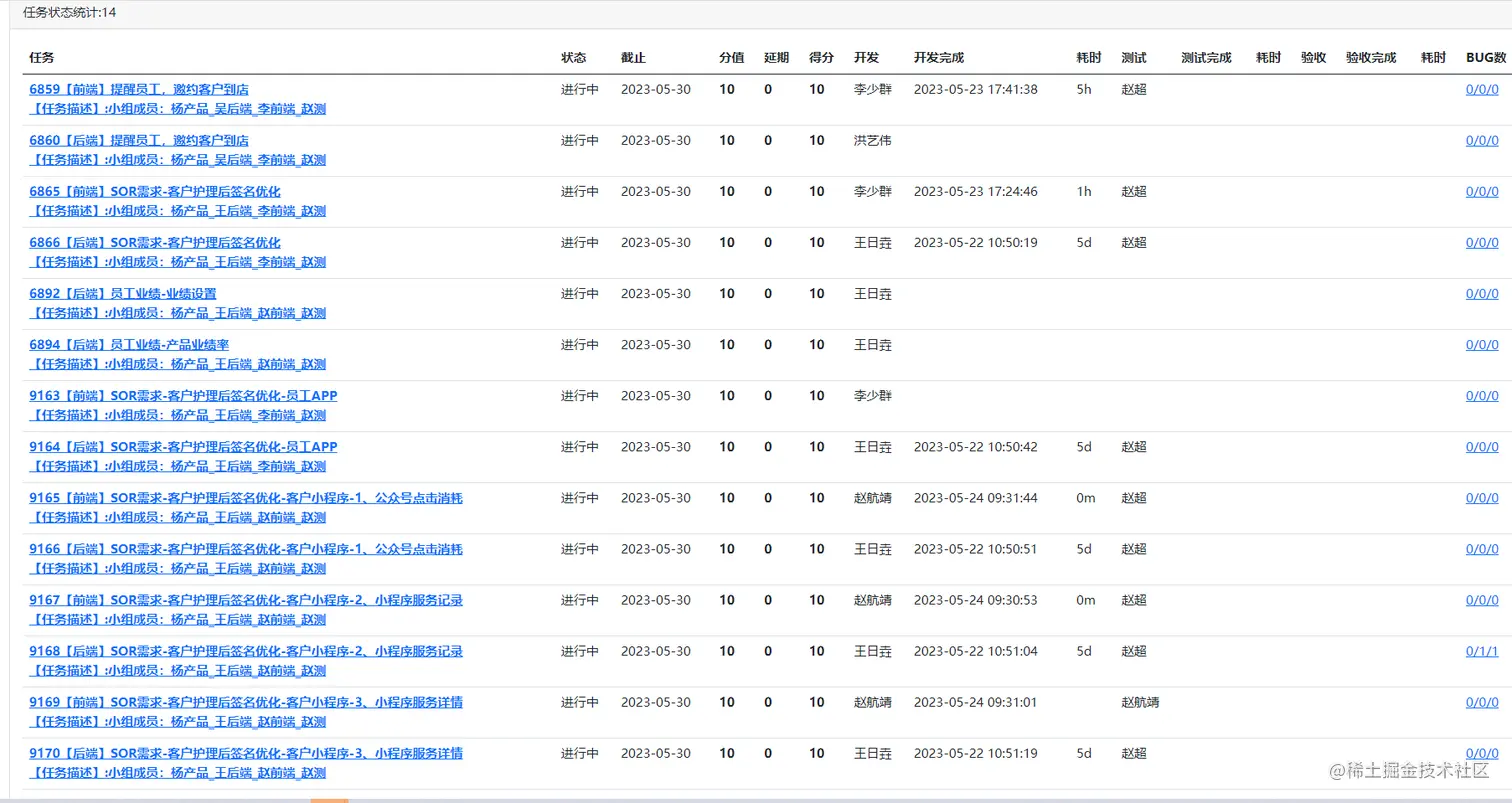Click the 0/1/1 bug count link
Screen dimensions: 1512x803
(x=1482, y=652)
